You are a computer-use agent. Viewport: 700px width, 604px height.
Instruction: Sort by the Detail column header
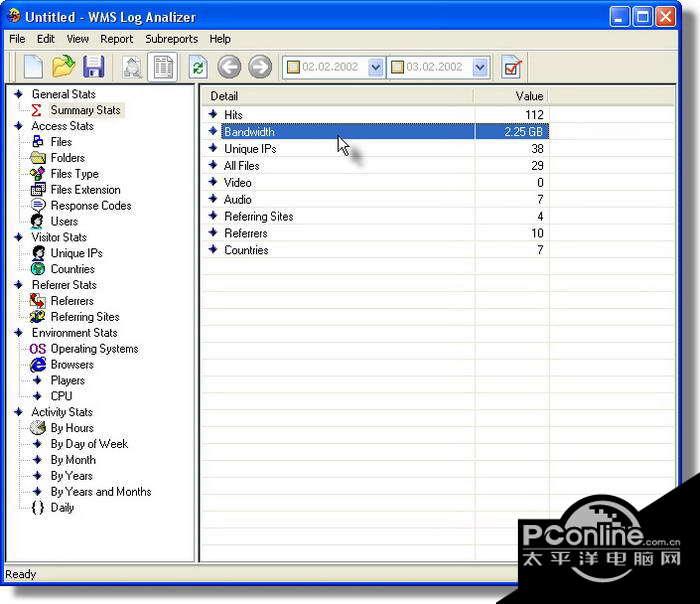tap(338, 96)
